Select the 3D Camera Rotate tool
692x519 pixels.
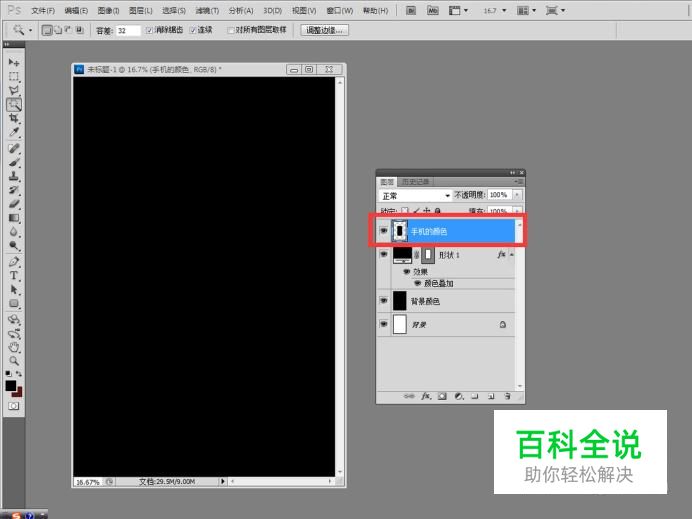click(14, 333)
